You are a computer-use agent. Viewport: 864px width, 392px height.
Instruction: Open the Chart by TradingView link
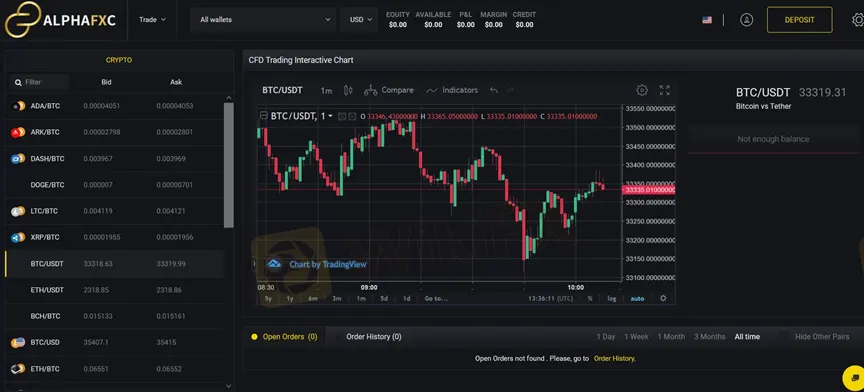coord(327,265)
